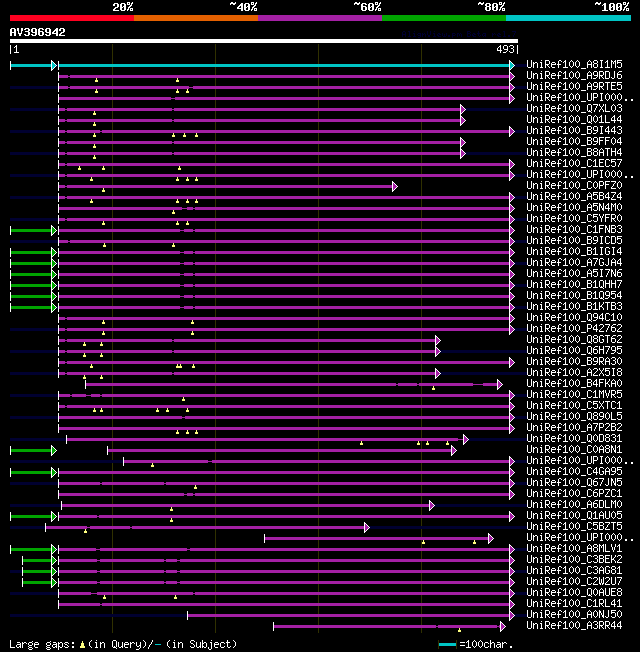Select the UniRef100_C3BEK2 label
The image size is (640, 652).
574,560
